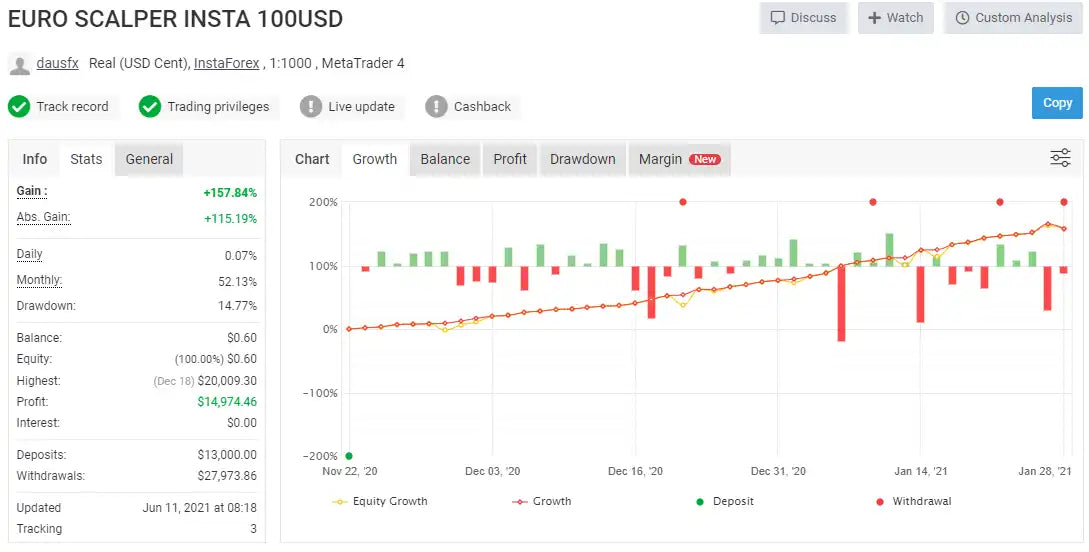1089x552 pixels.
Task: Click the Live update exclamation icon
Action: (x=311, y=106)
